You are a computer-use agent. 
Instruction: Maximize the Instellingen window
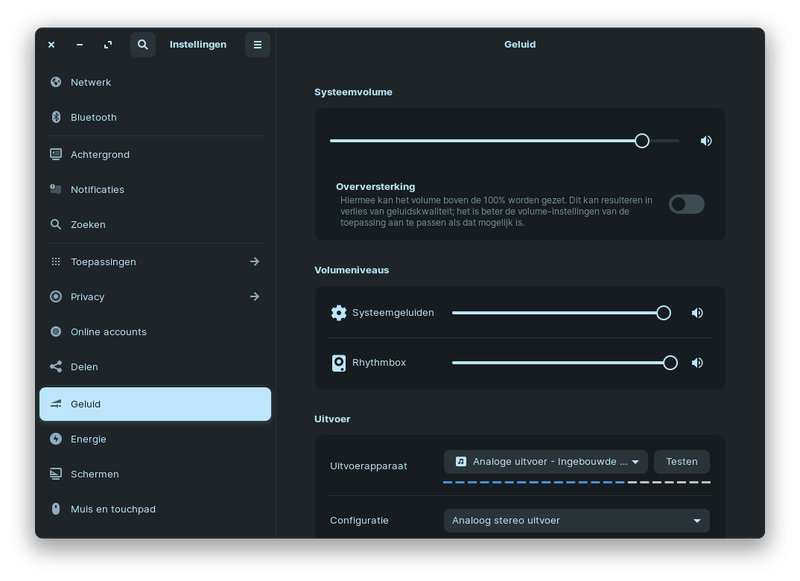(108, 45)
